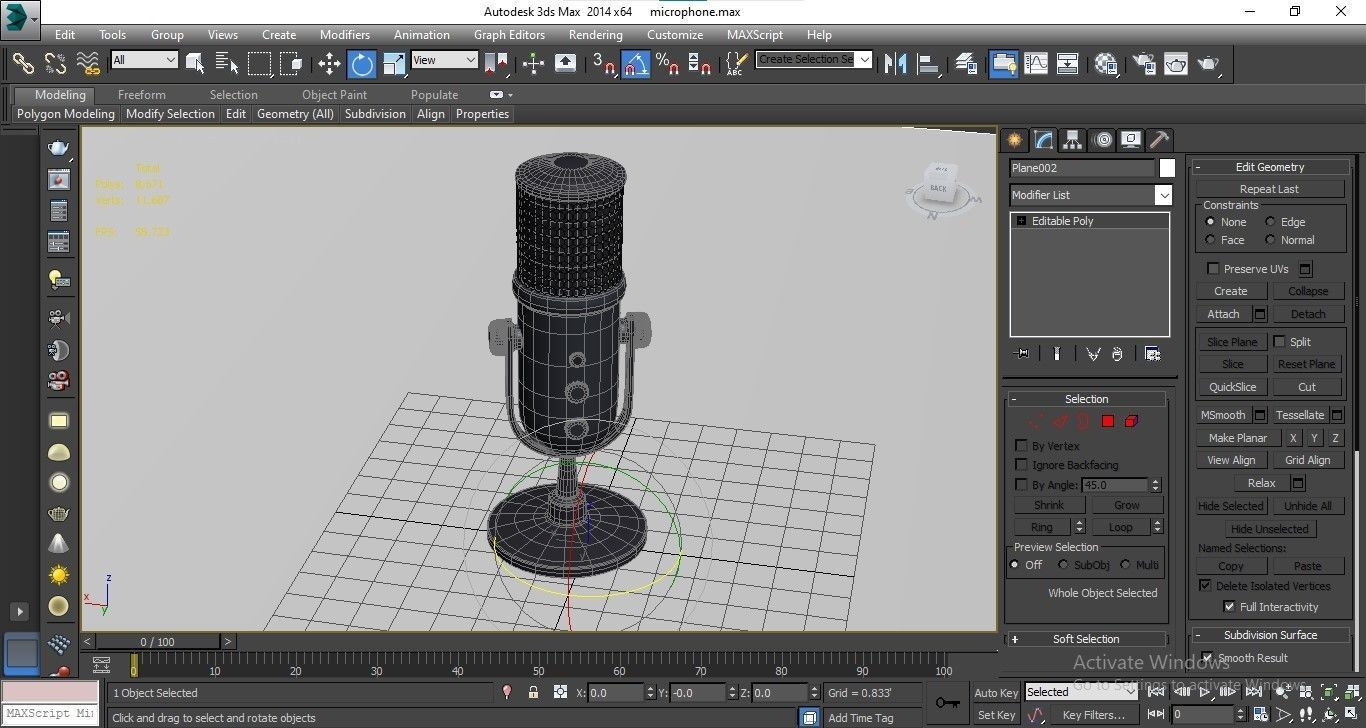
Task: Enable Ignore Backfacing checkbox
Action: pos(1021,465)
